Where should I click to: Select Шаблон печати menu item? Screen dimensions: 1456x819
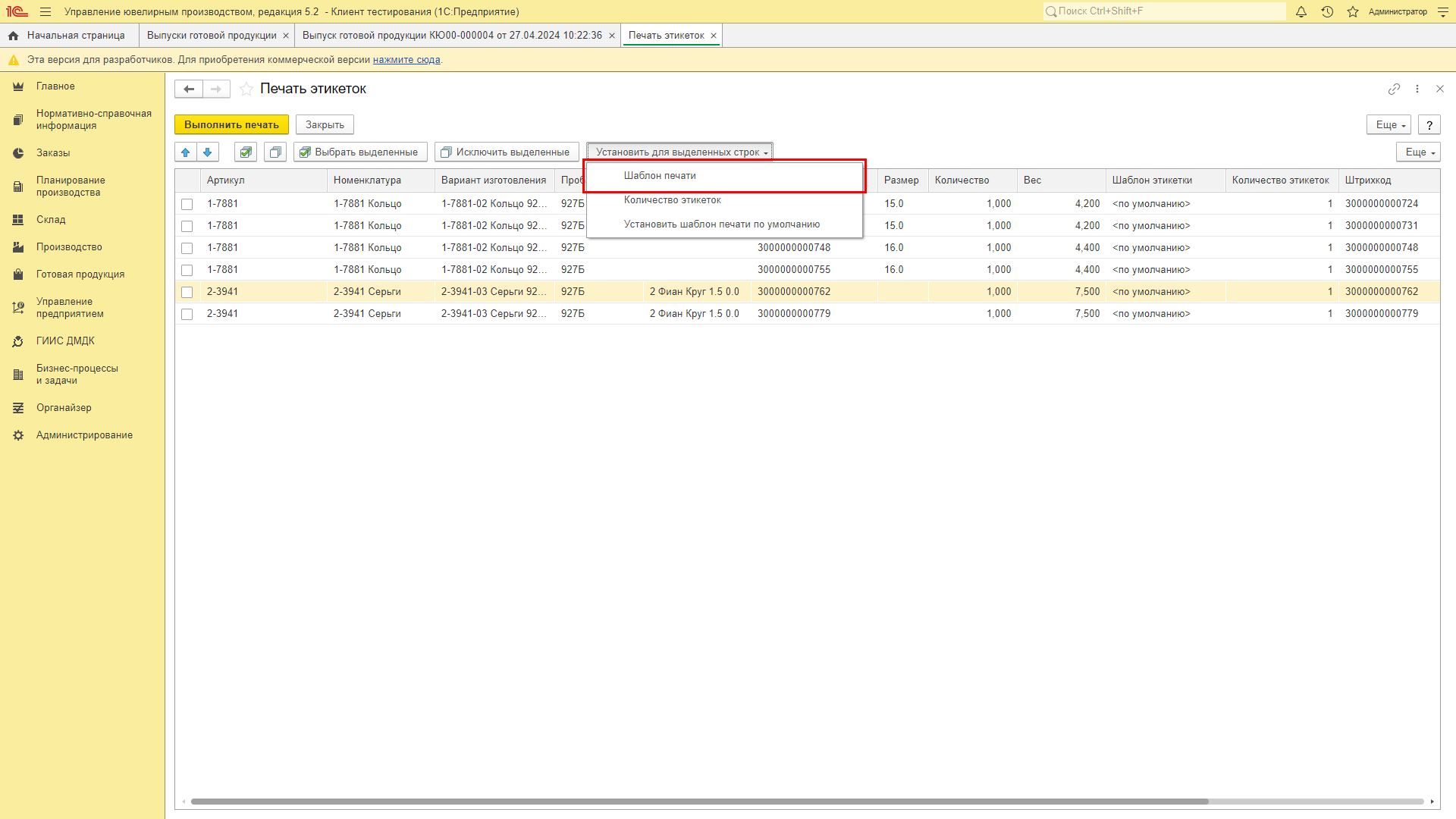(x=724, y=176)
